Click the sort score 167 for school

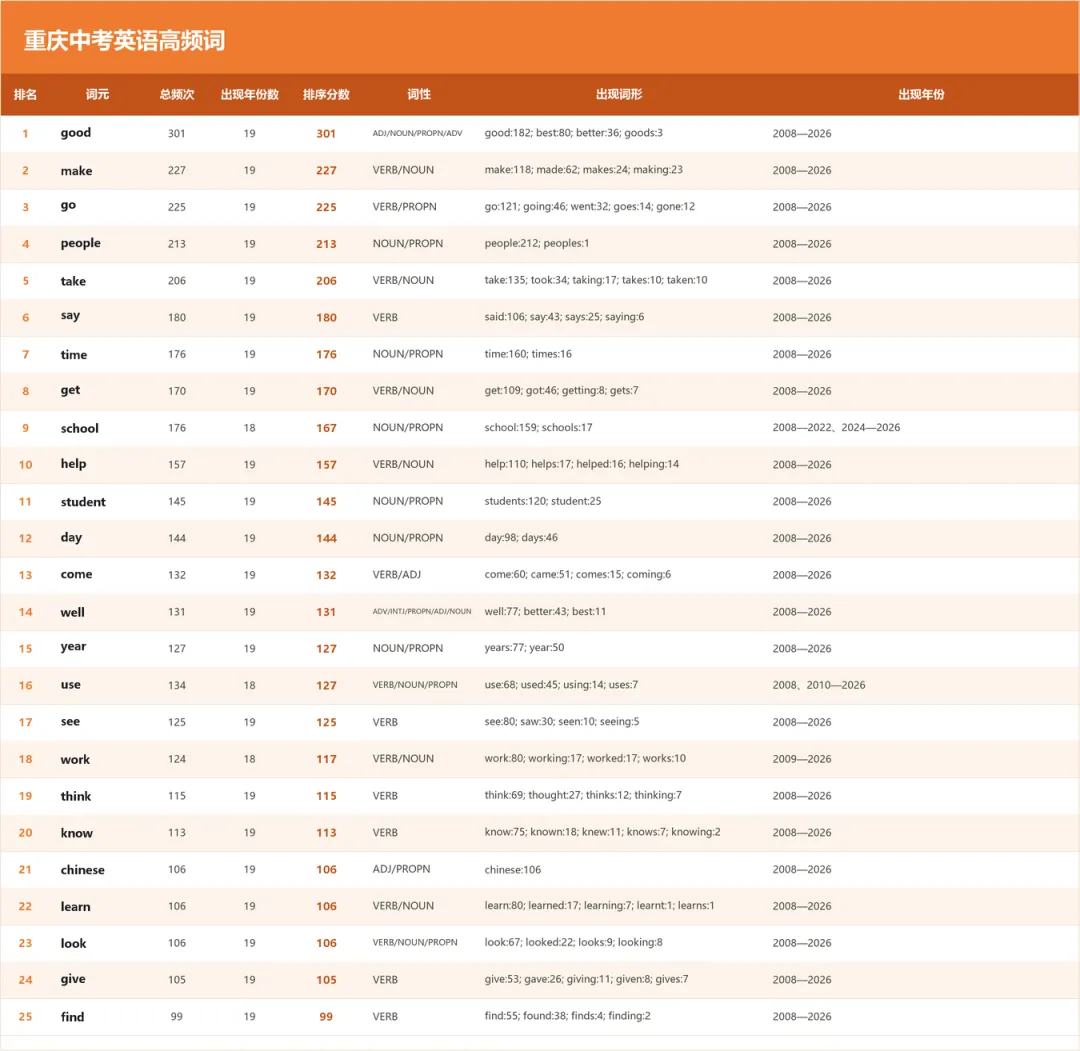326,428
